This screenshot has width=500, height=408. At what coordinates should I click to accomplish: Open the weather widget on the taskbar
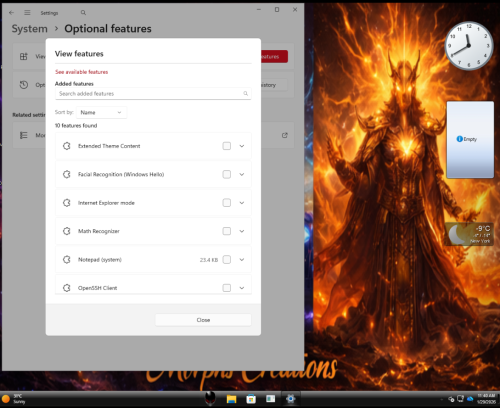[13, 399]
